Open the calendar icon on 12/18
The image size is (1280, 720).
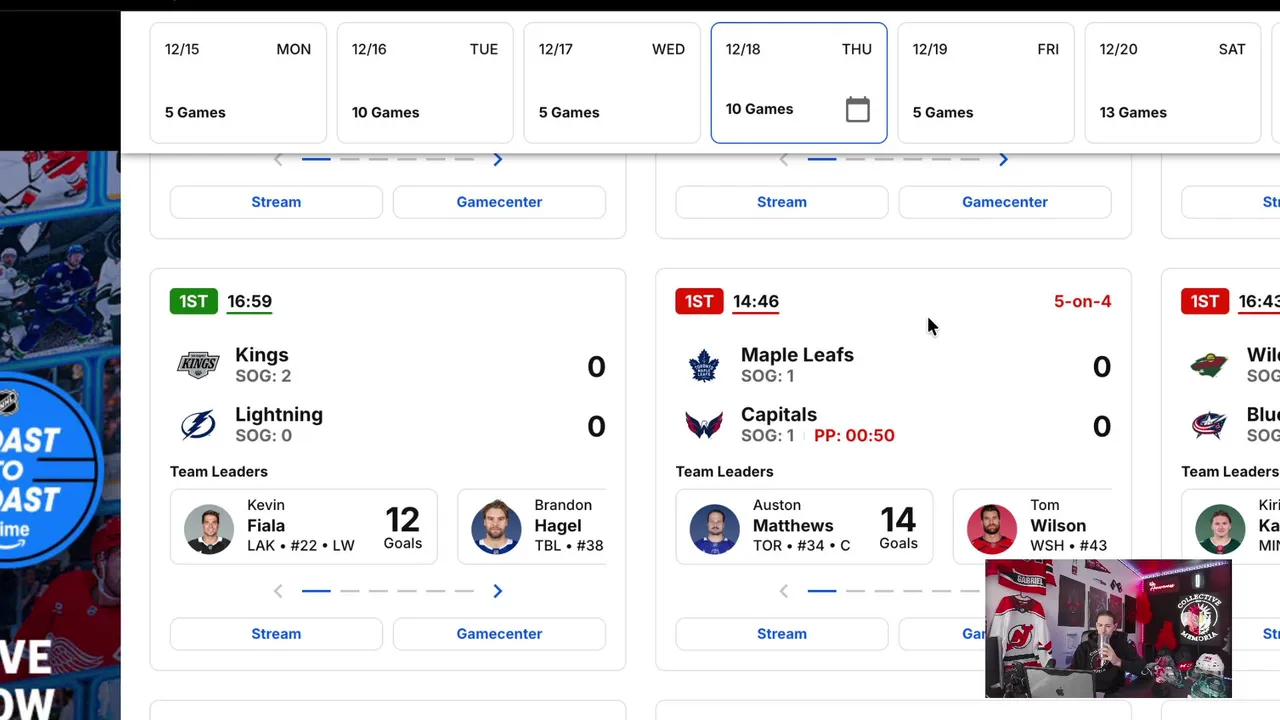click(857, 109)
